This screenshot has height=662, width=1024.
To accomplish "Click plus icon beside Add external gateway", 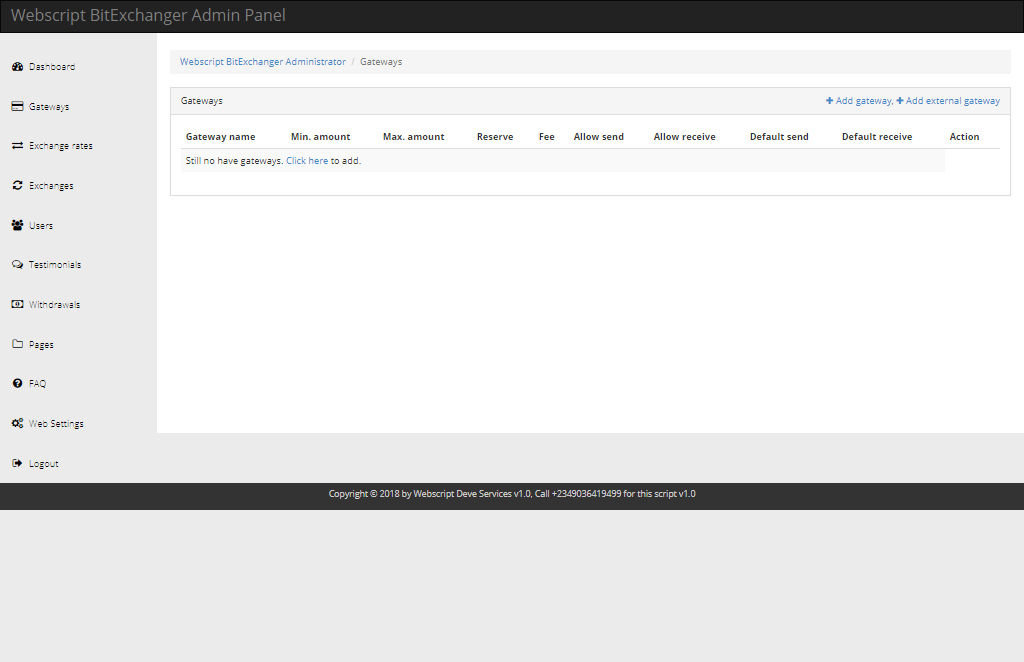I will pyautogui.click(x=900, y=101).
